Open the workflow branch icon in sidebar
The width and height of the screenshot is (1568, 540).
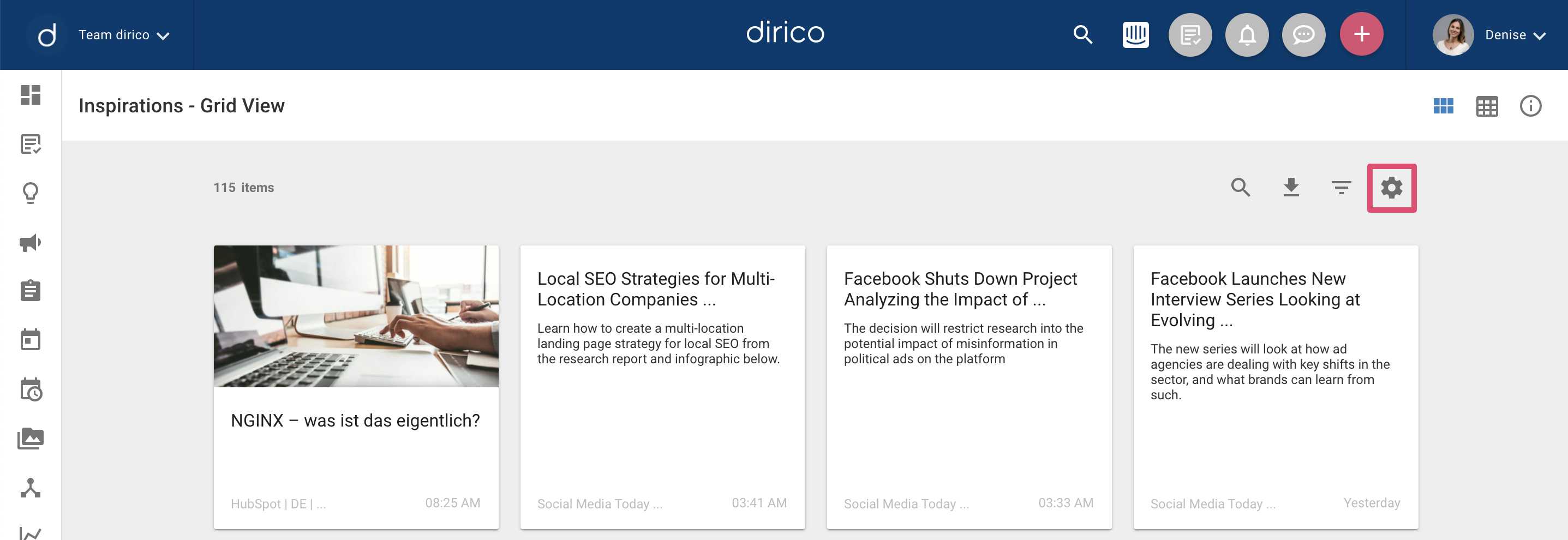[31, 488]
